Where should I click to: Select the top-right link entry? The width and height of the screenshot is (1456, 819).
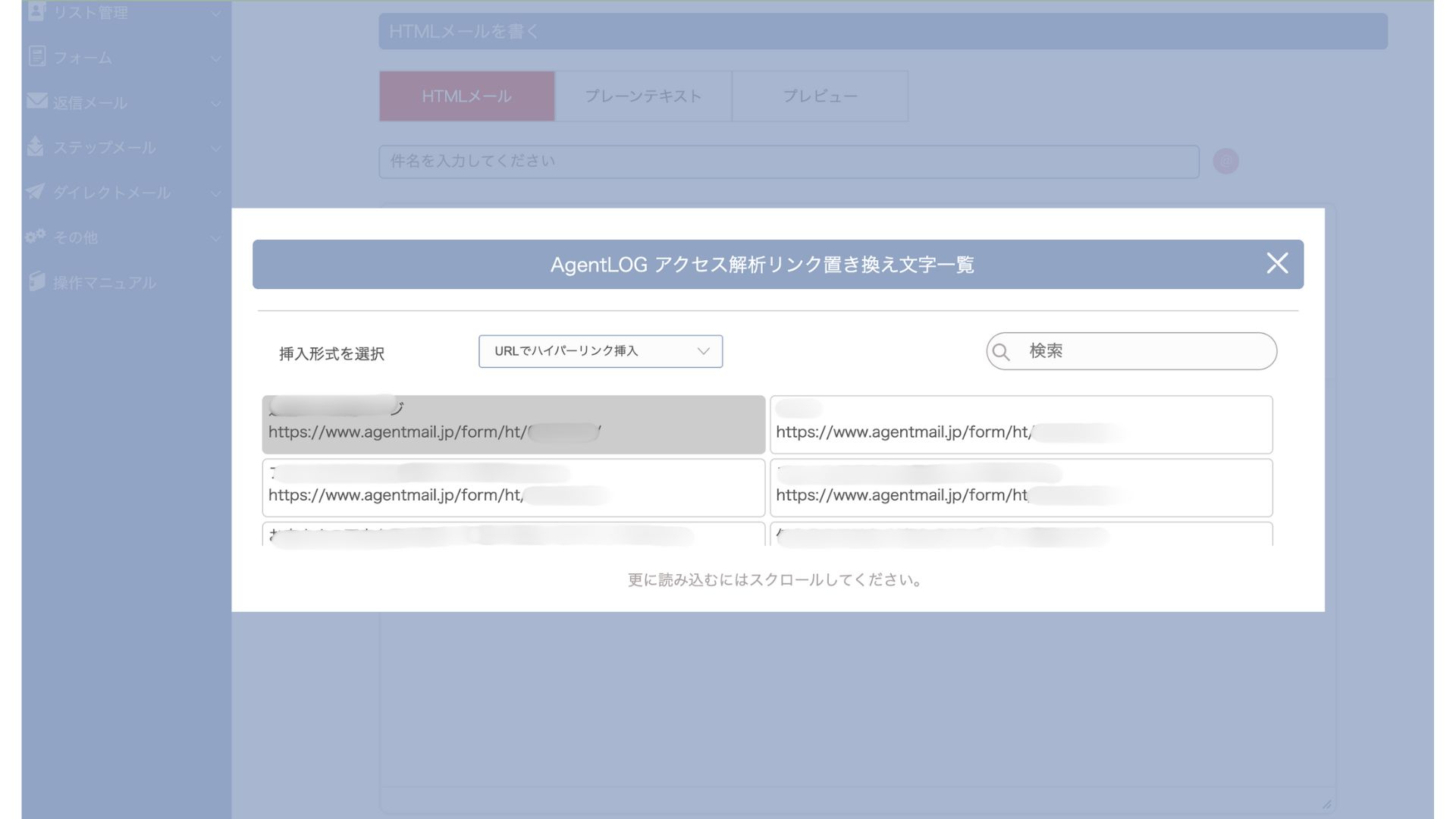pyautogui.click(x=1021, y=425)
